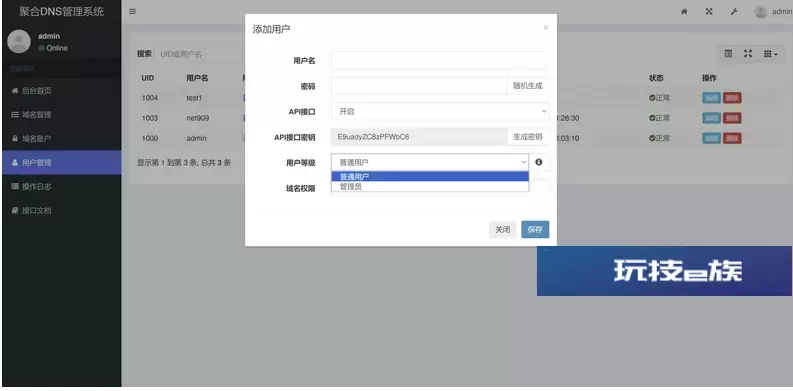Click 生成密钥 button
Image resolution: width=793 pixels, height=391 pixels.
(527, 137)
